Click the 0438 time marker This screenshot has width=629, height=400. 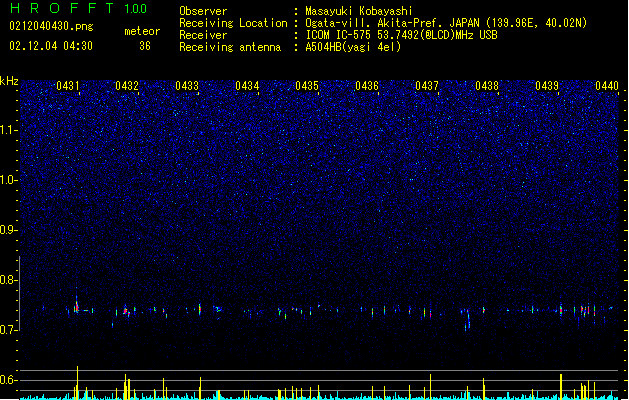[487, 86]
